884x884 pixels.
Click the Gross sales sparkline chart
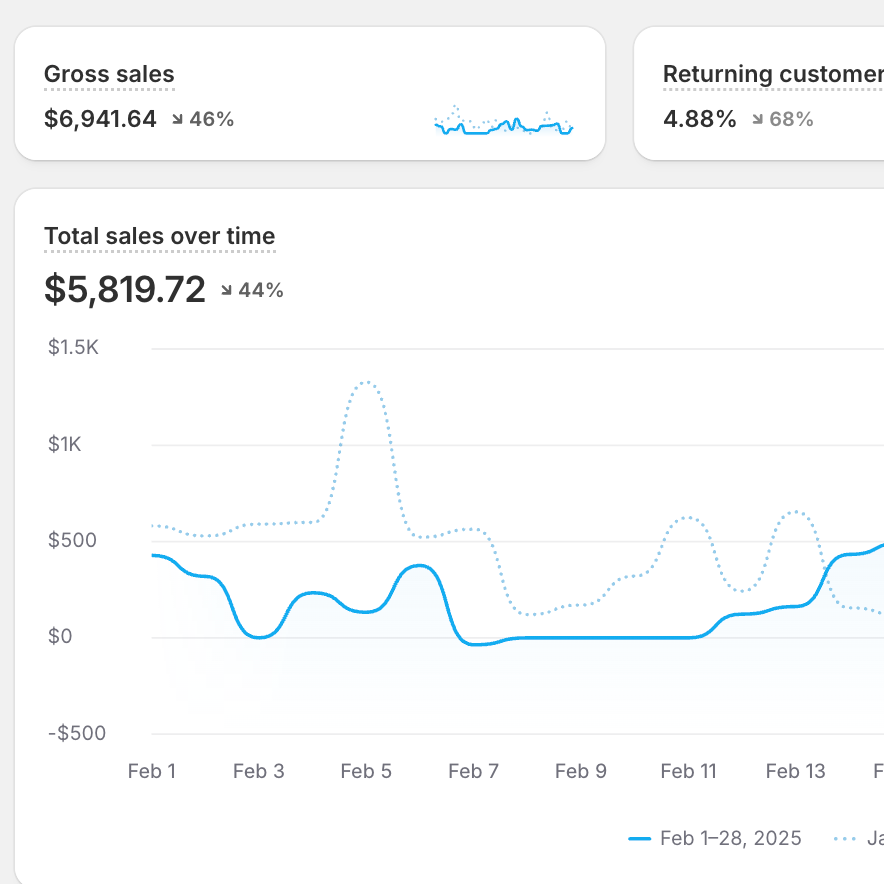point(503,121)
